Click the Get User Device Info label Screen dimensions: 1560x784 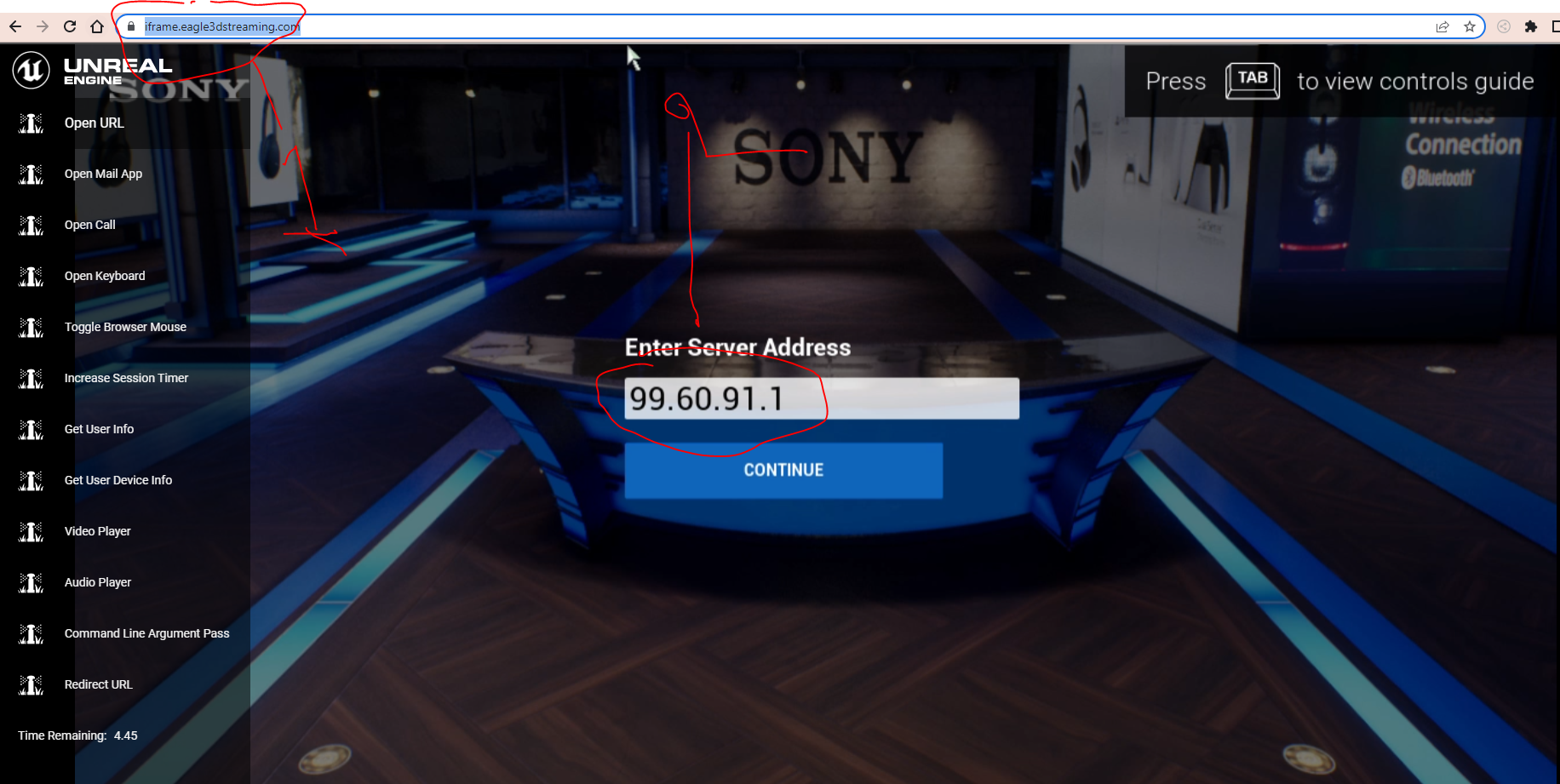(118, 480)
